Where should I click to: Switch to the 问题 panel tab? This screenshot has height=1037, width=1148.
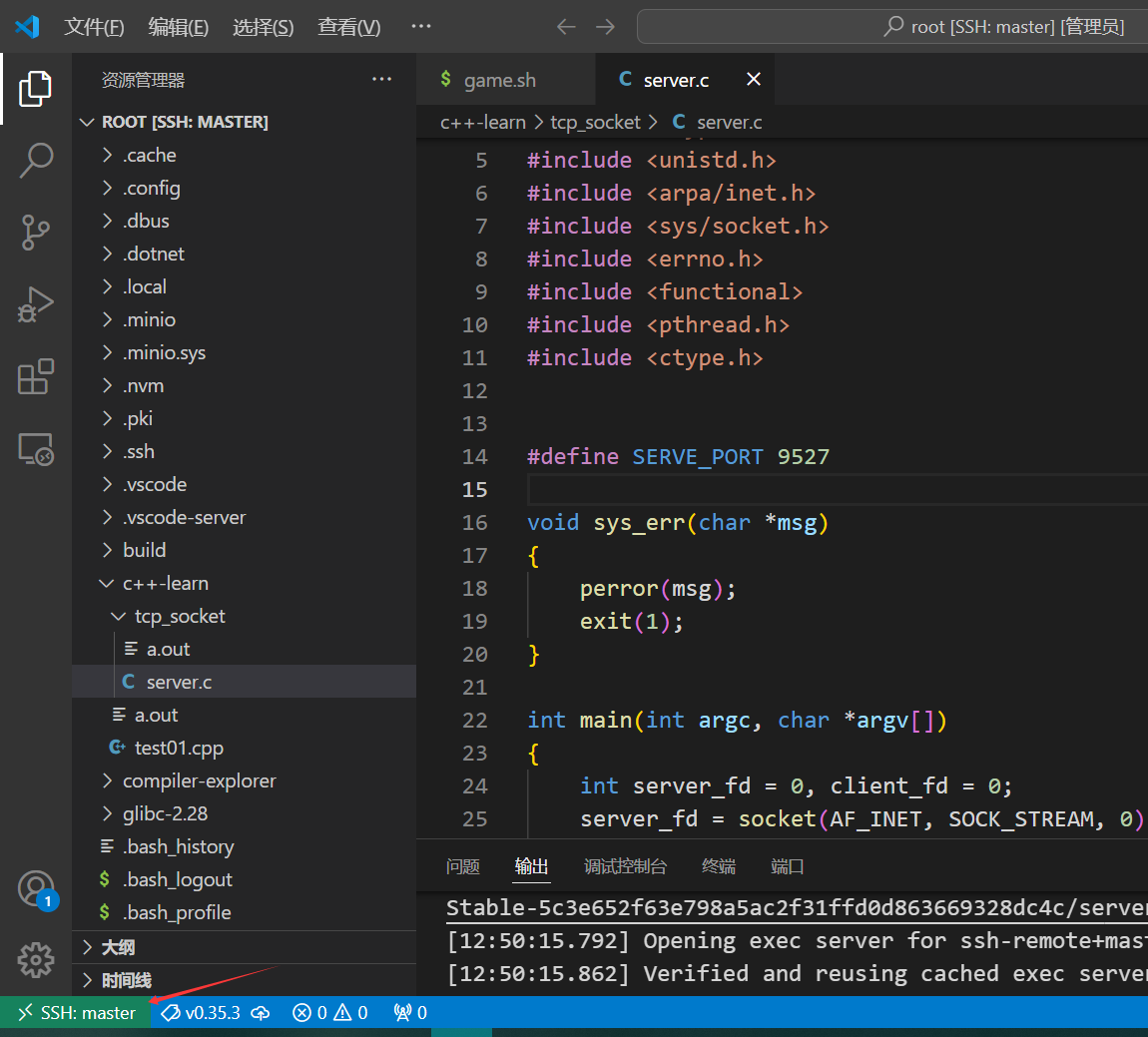click(x=463, y=866)
